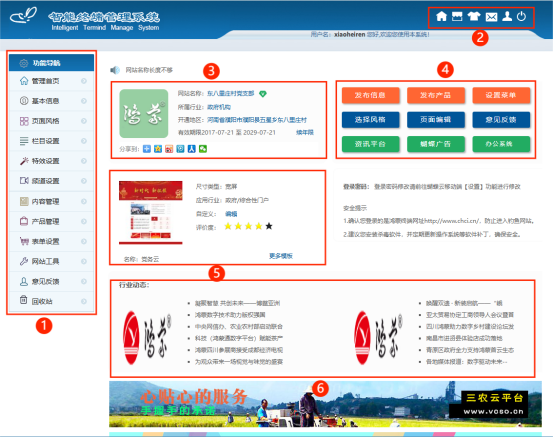Image resolution: width=554 pixels, height=438 pixels.
Task: Click the 编辑 link next to 自定义
Action: (231, 214)
